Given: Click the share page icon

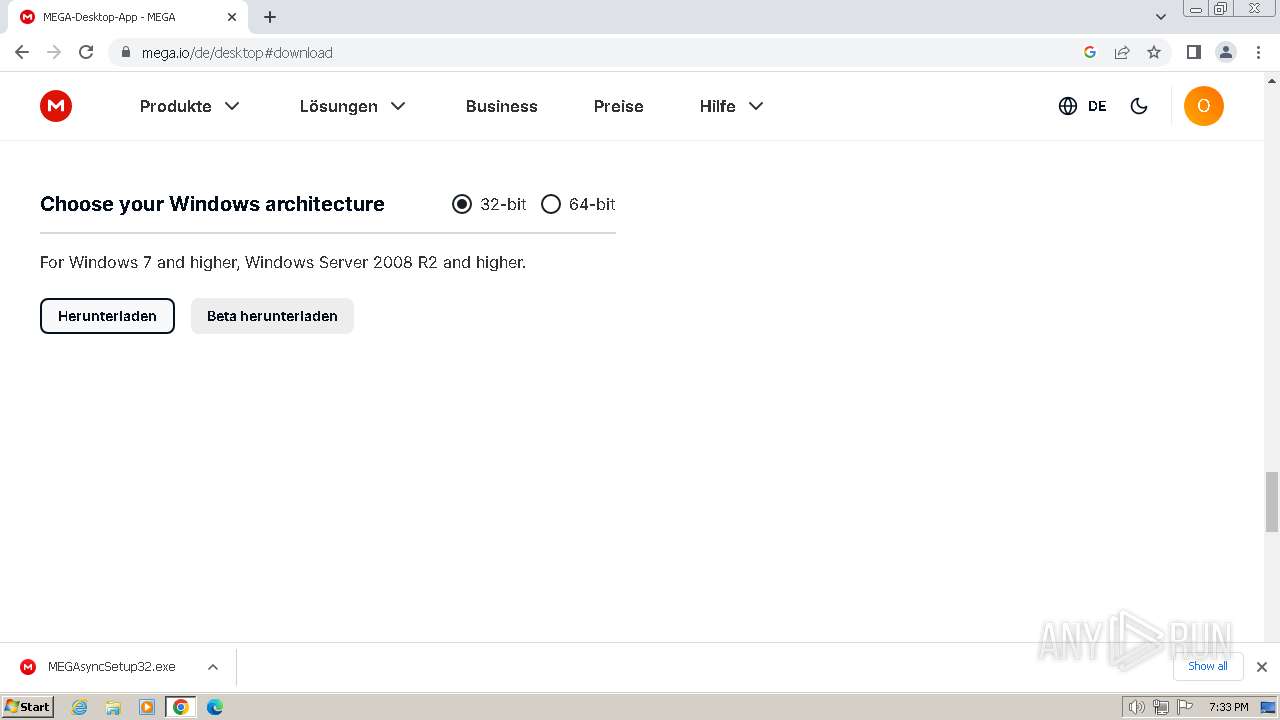Looking at the screenshot, I should point(1122,52).
